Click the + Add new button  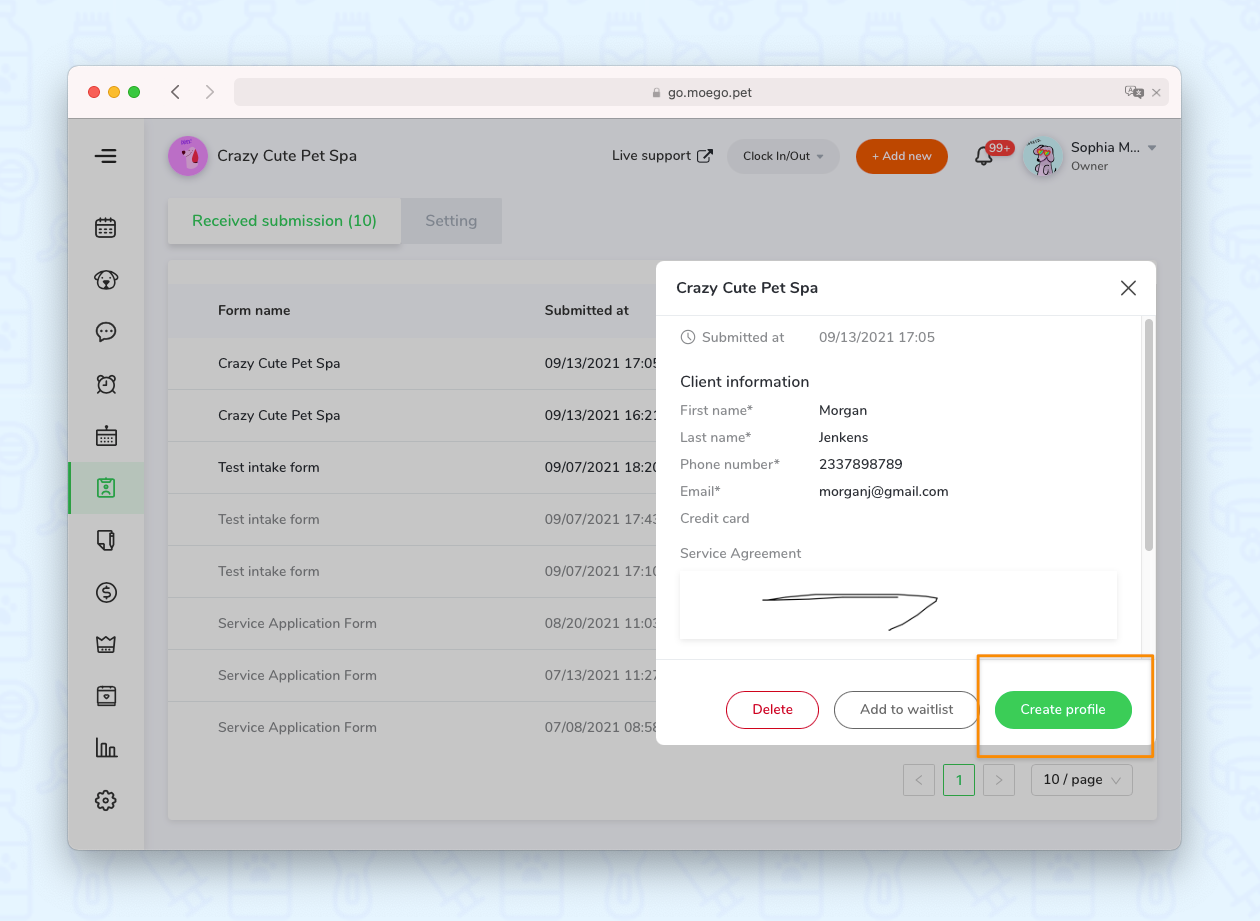(x=902, y=156)
